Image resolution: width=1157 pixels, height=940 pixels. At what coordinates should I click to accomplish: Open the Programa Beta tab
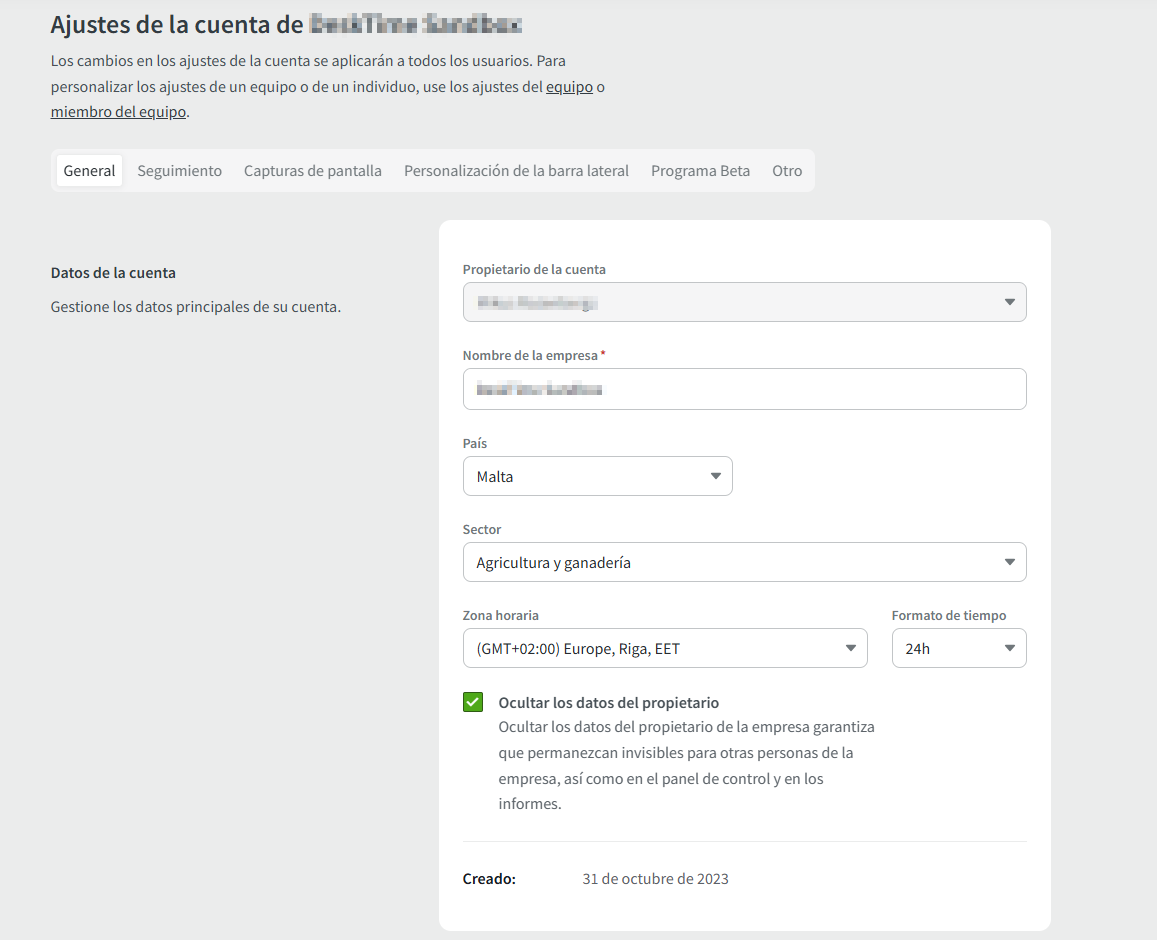coord(700,171)
